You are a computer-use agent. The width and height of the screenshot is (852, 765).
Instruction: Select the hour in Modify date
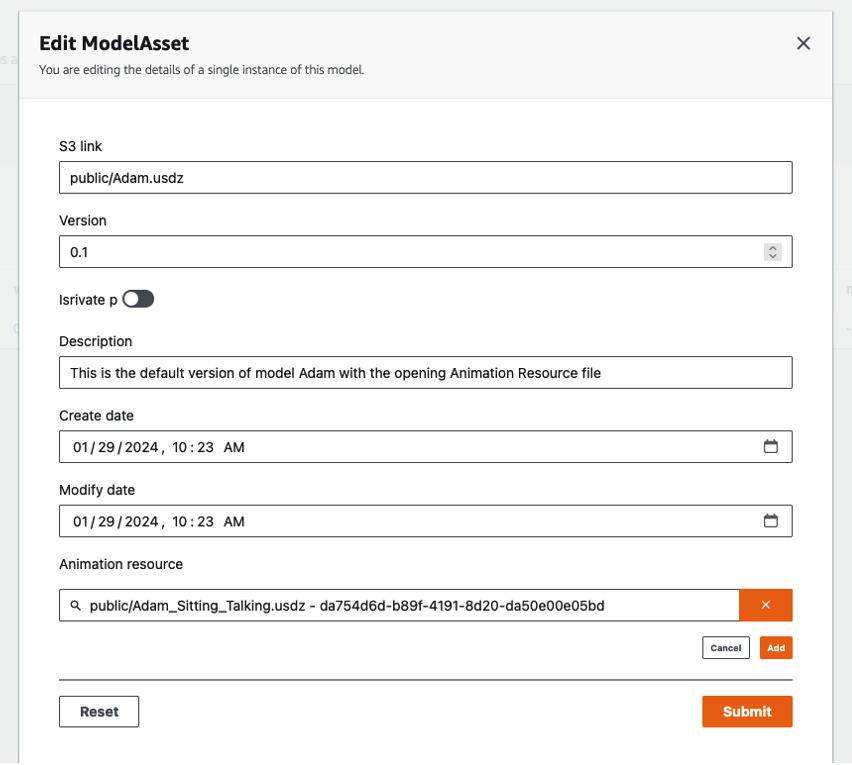[x=181, y=521]
